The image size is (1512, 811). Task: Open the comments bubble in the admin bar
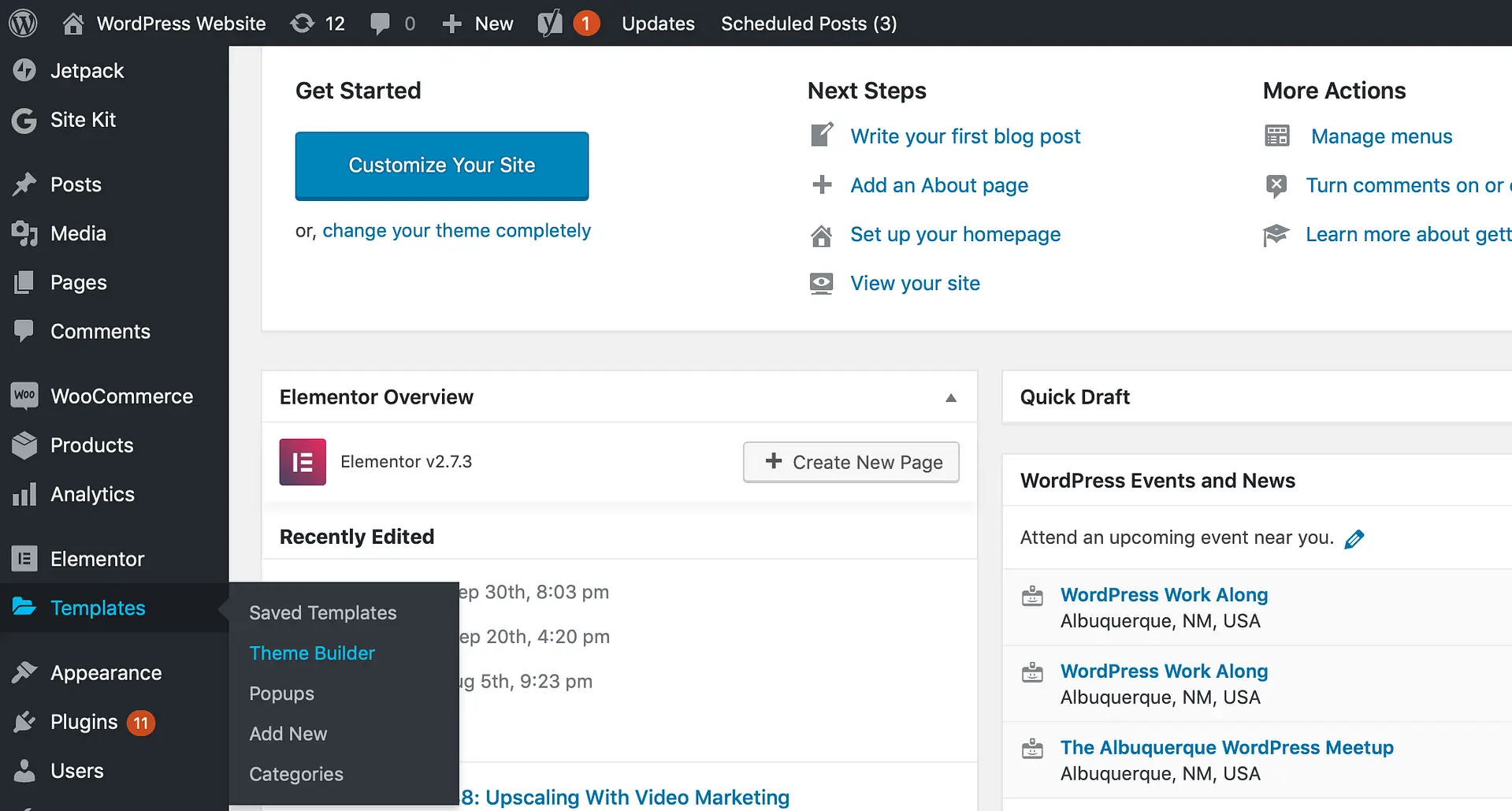click(381, 23)
